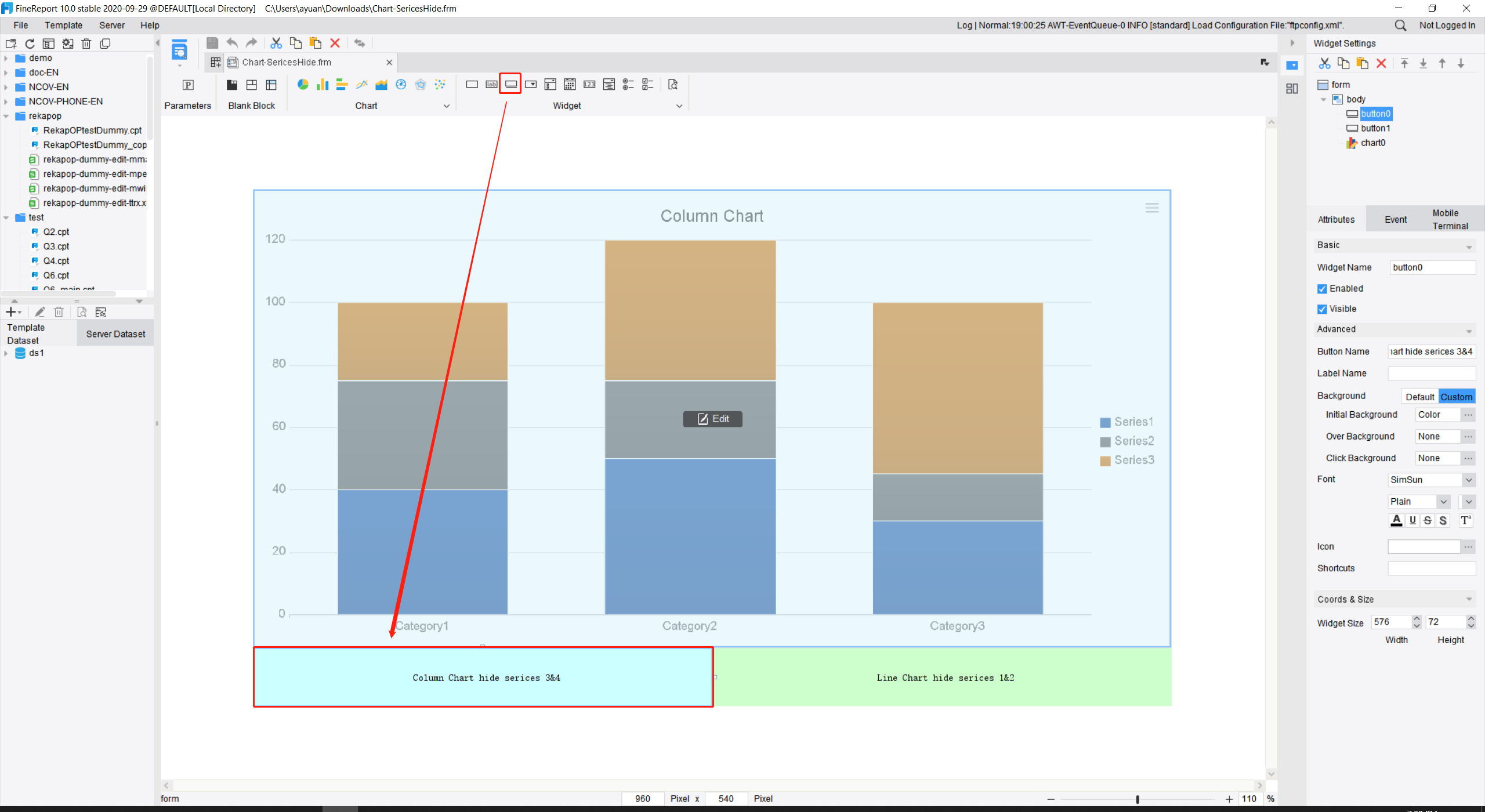Select the Drop-down Box widget icon
The height and width of the screenshot is (812, 1485).
[x=531, y=85]
